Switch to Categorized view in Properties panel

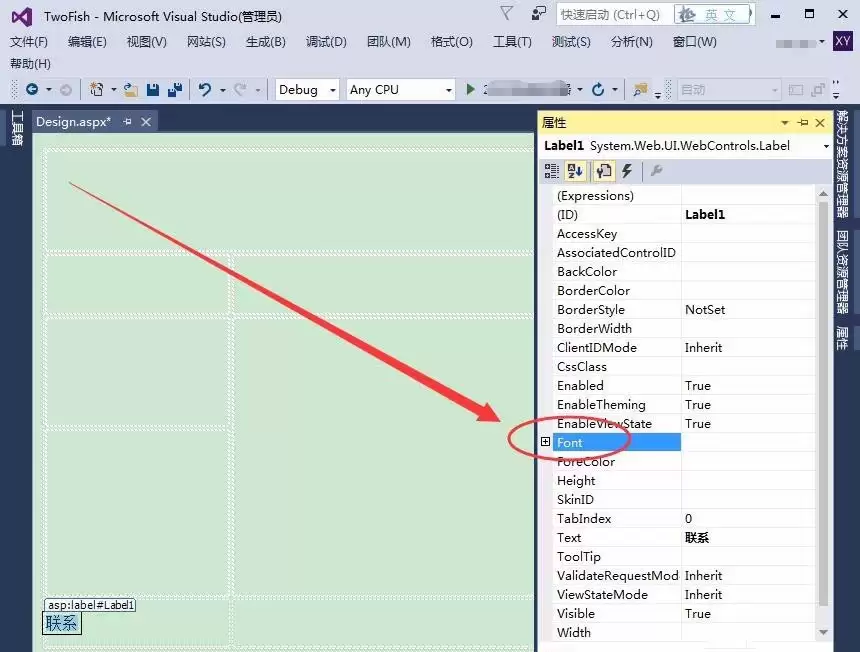point(551,171)
